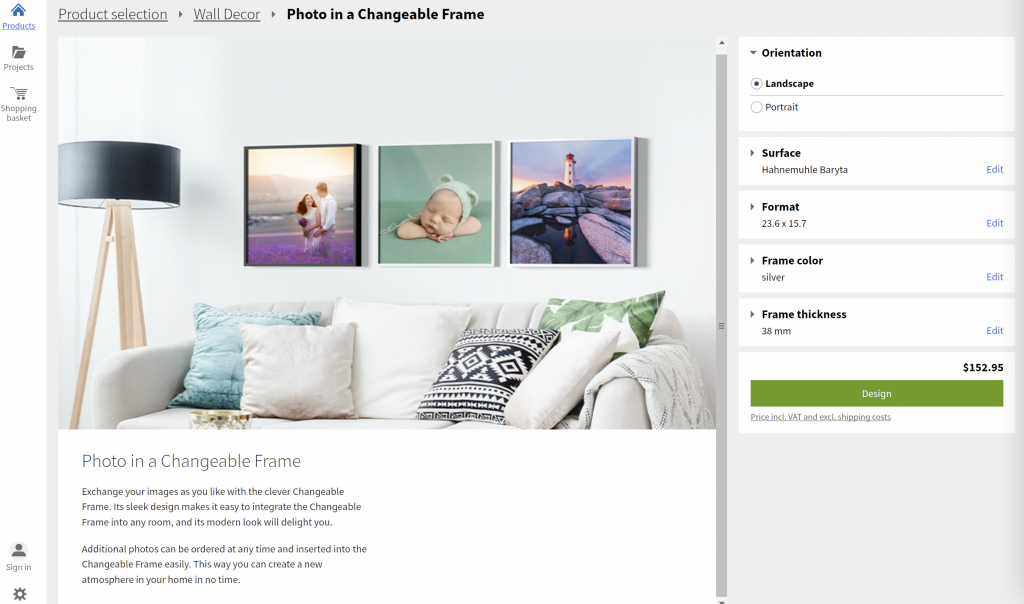Open the Projects folder icon

tap(18, 52)
